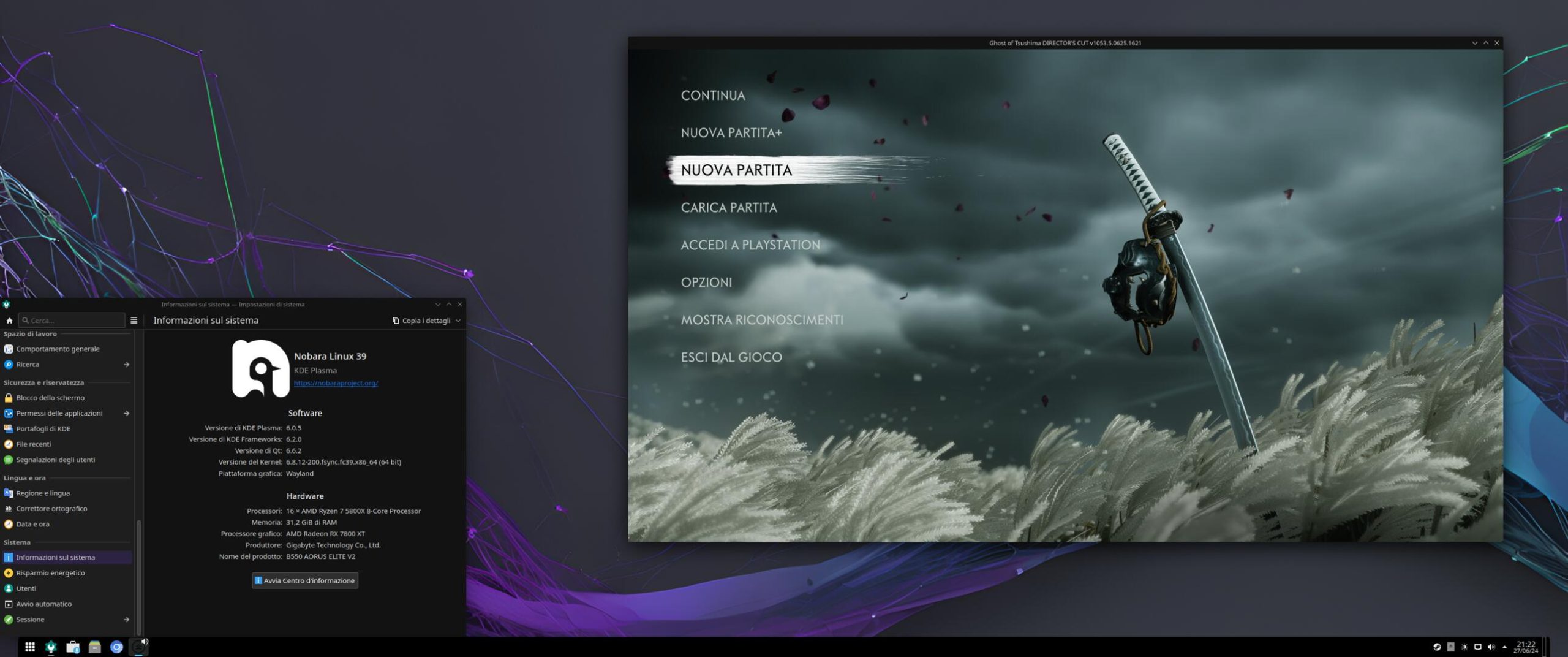Image resolution: width=1568 pixels, height=657 pixels.
Task: Open the software store icon in the taskbar
Action: (x=73, y=647)
